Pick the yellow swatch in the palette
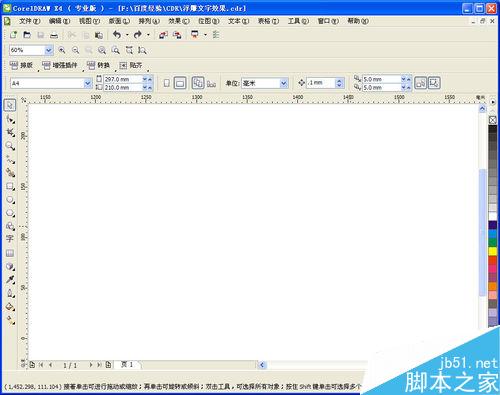The width and height of the screenshot is (500, 395). click(x=493, y=251)
